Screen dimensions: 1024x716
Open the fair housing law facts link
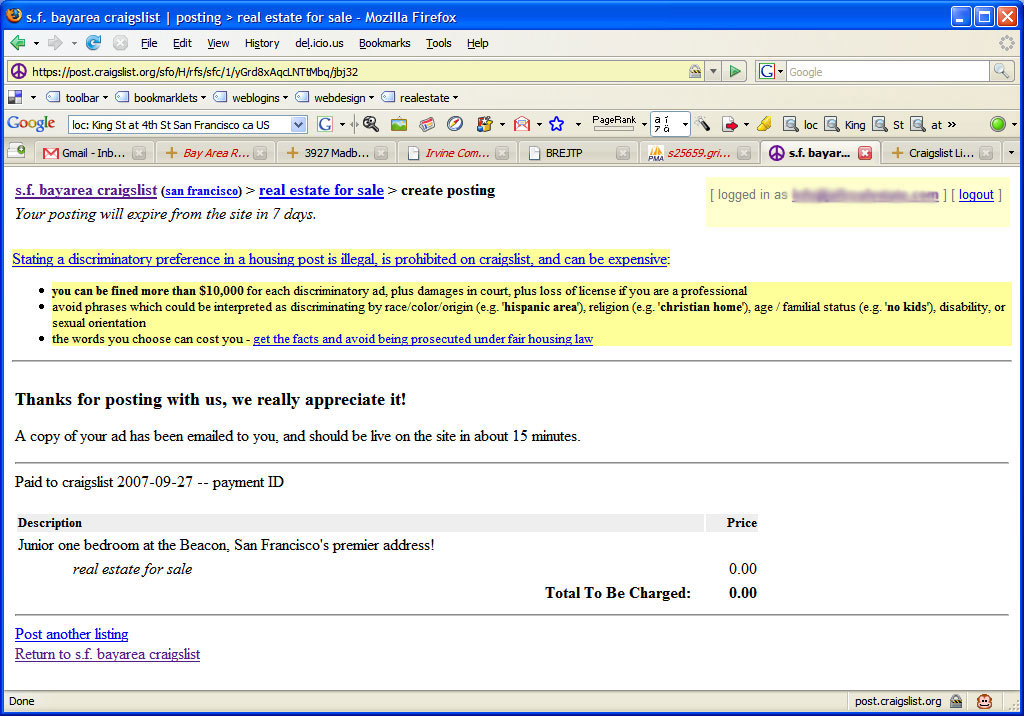click(423, 338)
